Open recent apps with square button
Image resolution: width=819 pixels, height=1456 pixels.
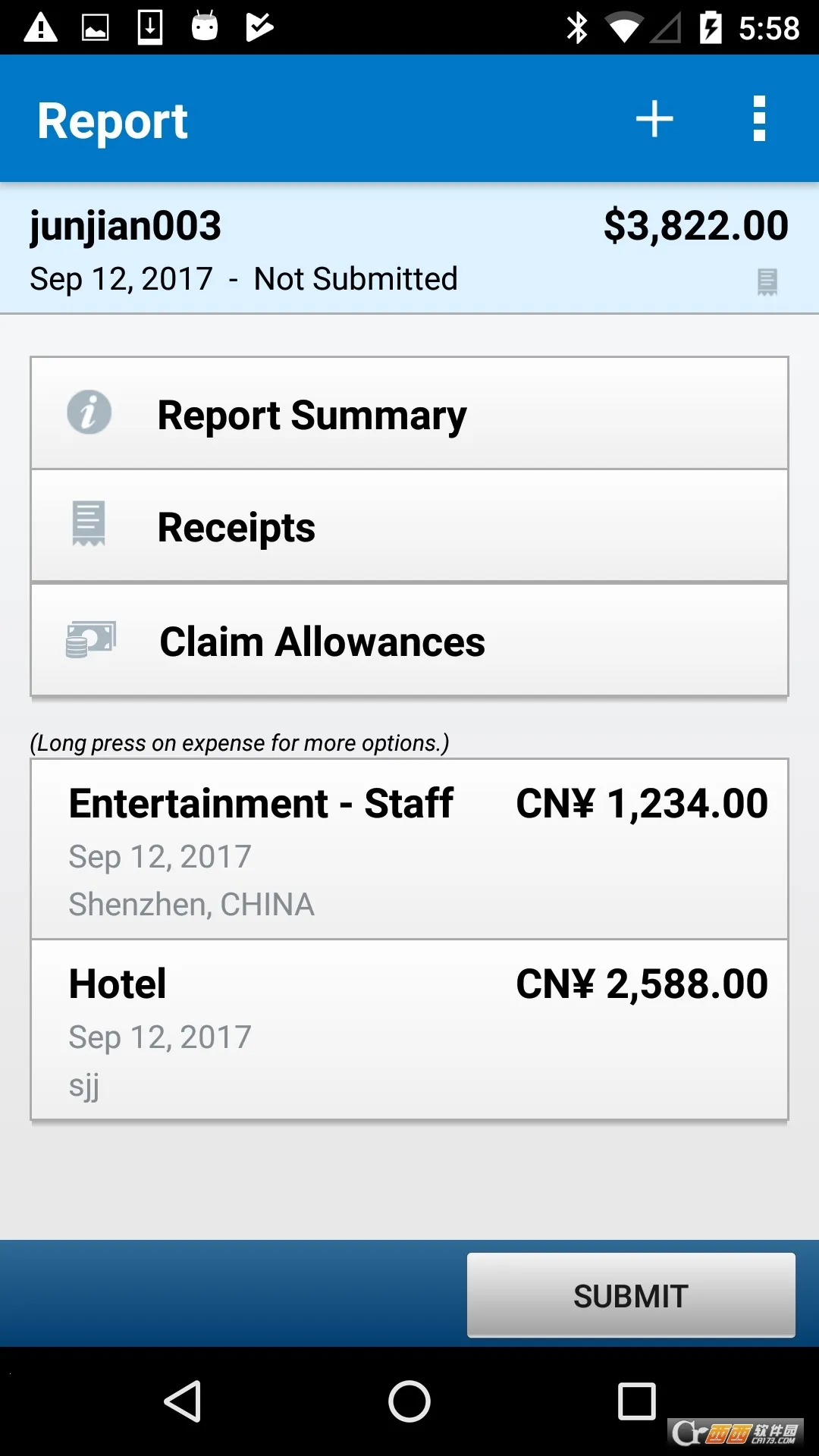tap(636, 1401)
